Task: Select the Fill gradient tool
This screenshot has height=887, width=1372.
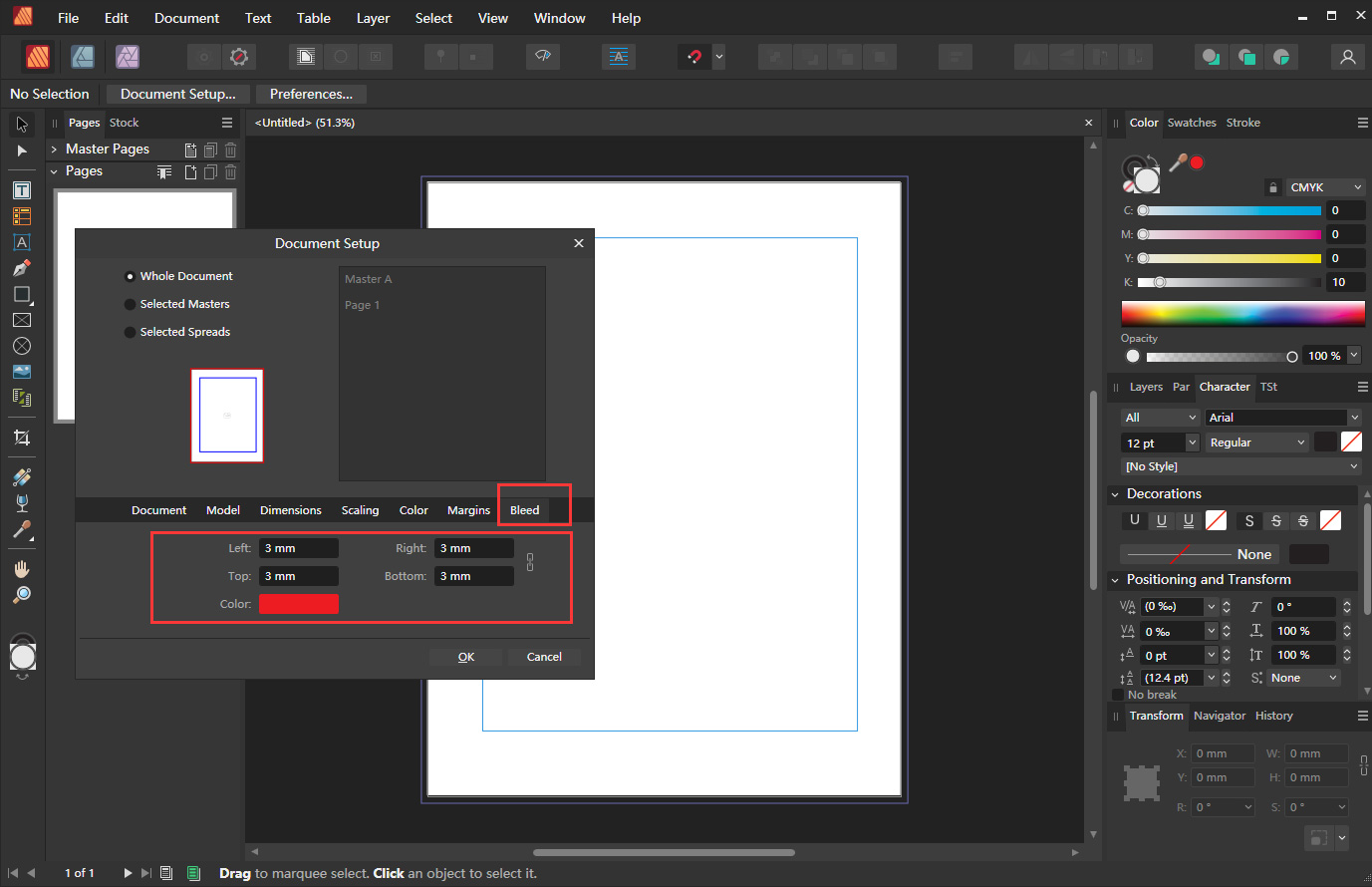Action: [22, 477]
